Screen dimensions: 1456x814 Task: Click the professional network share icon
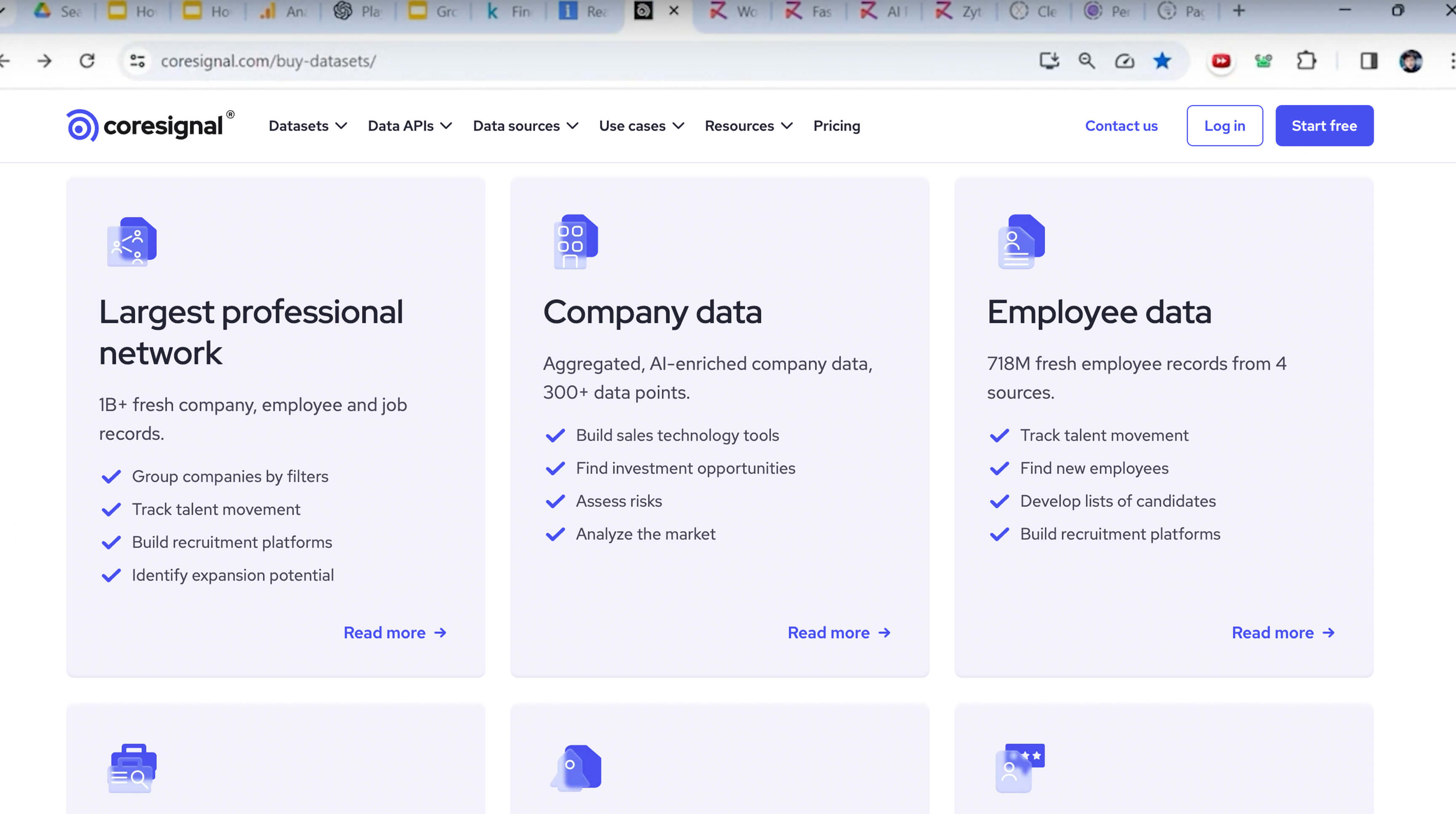point(132,241)
